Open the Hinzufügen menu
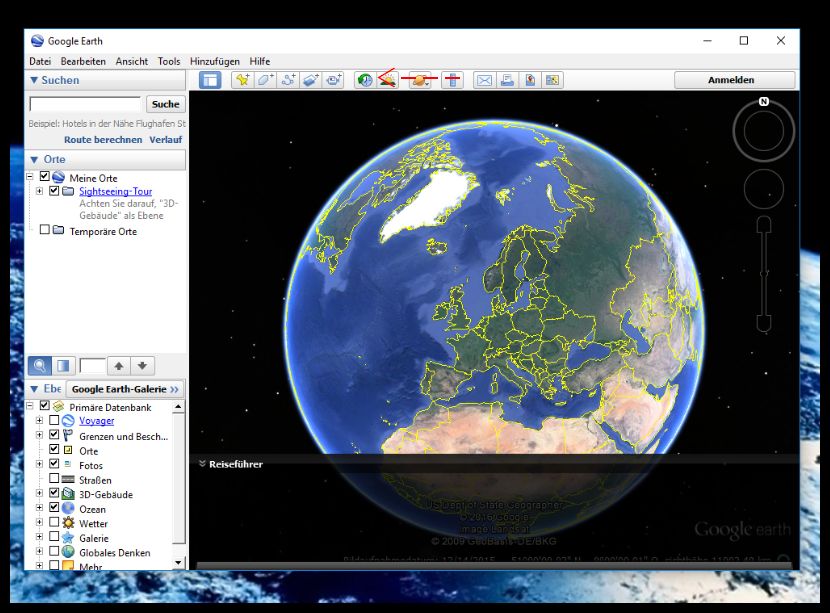 [x=214, y=61]
